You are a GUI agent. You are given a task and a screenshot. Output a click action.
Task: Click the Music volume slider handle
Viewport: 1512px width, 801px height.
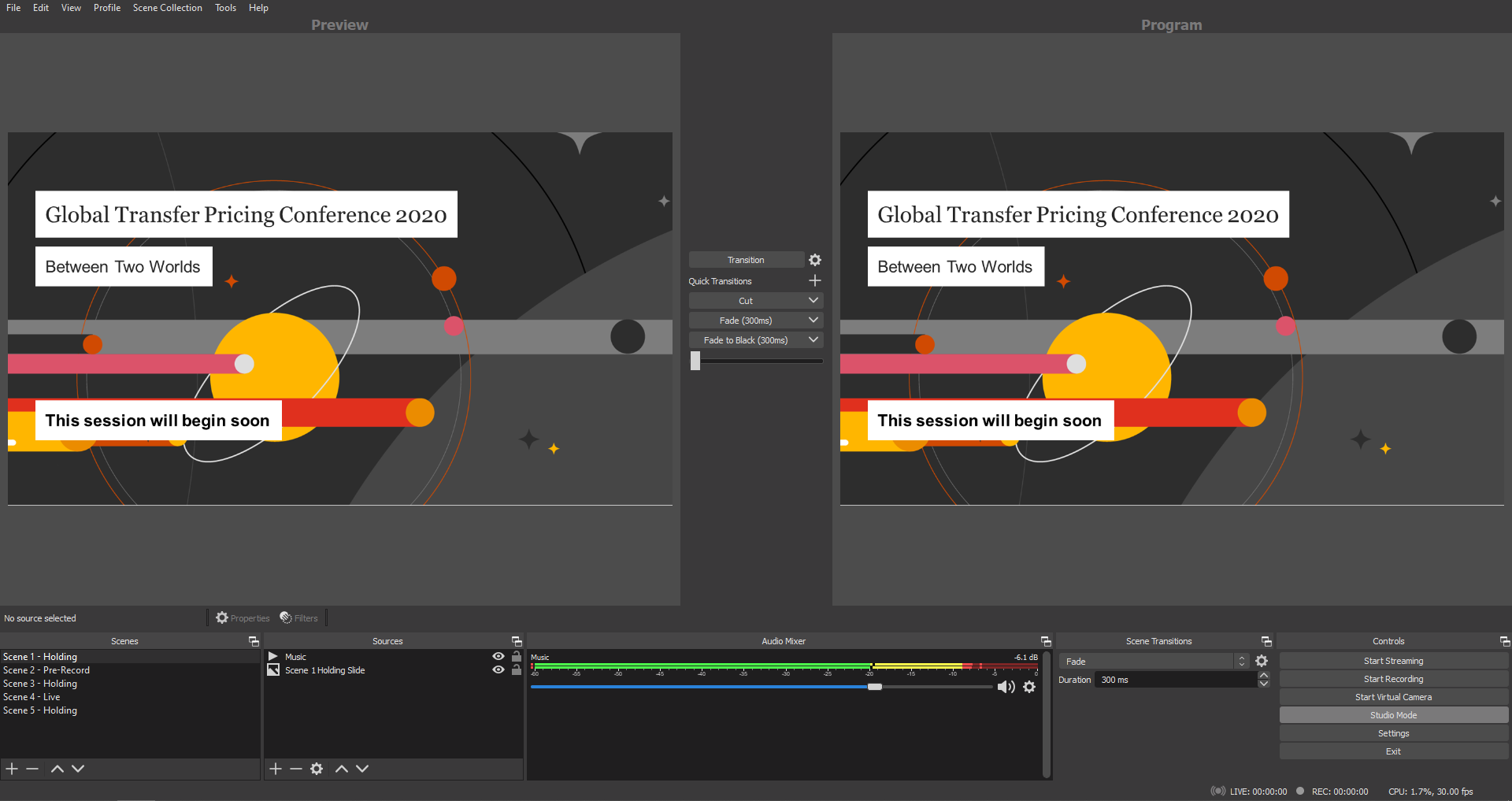click(875, 687)
